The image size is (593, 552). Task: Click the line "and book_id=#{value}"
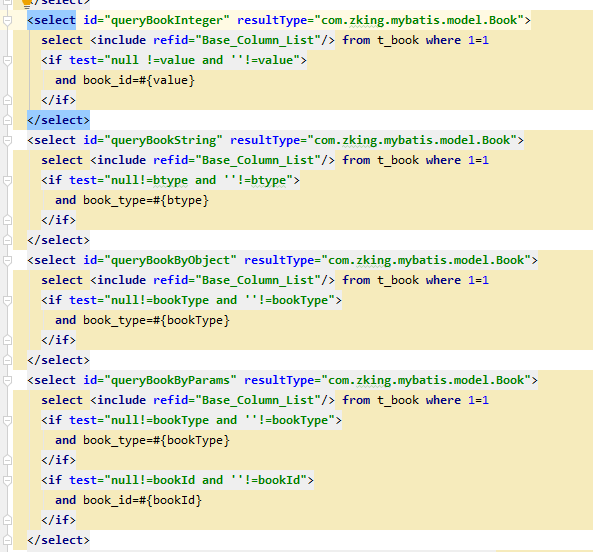125,80
